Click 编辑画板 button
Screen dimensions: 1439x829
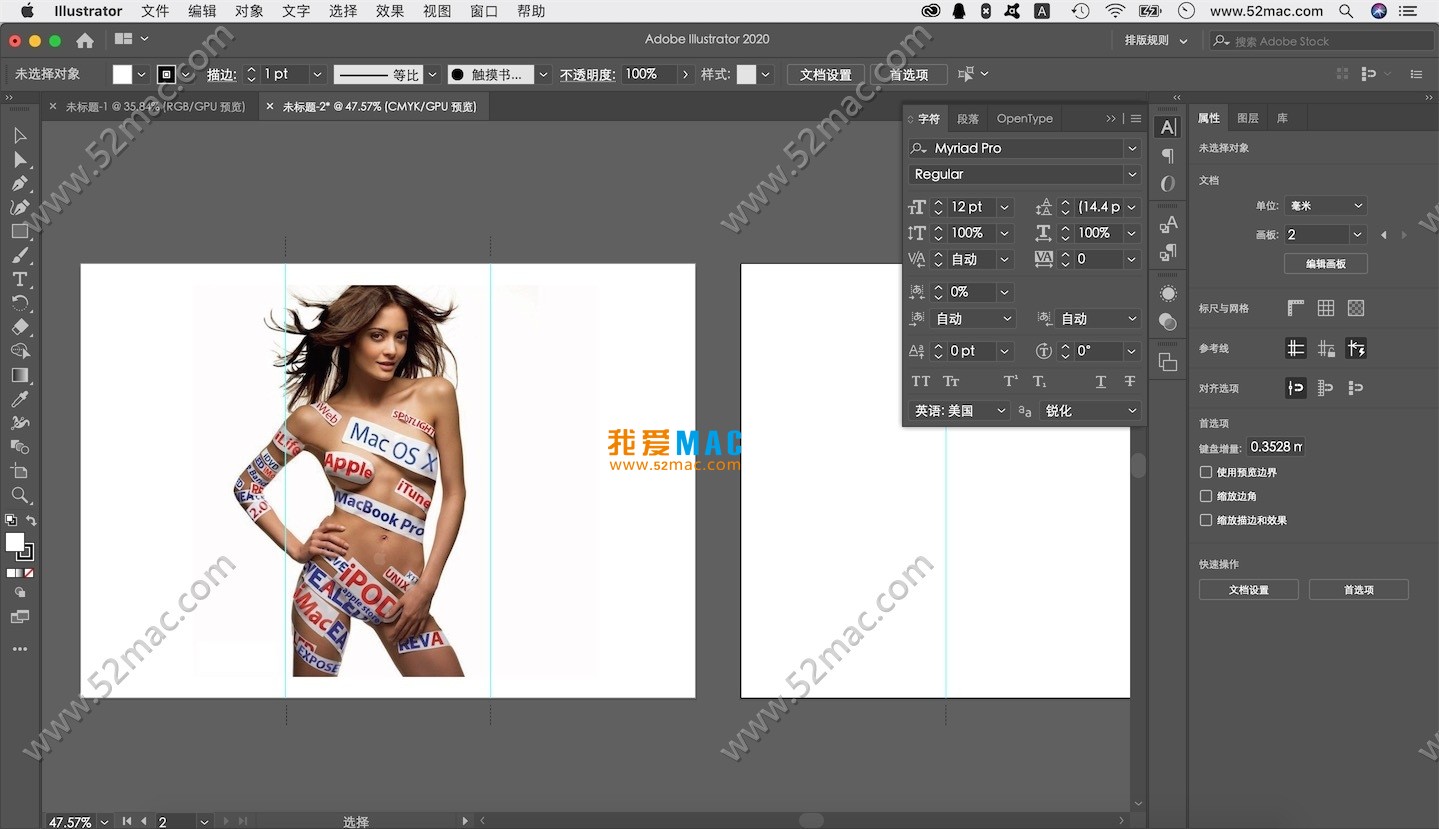tap(1326, 264)
